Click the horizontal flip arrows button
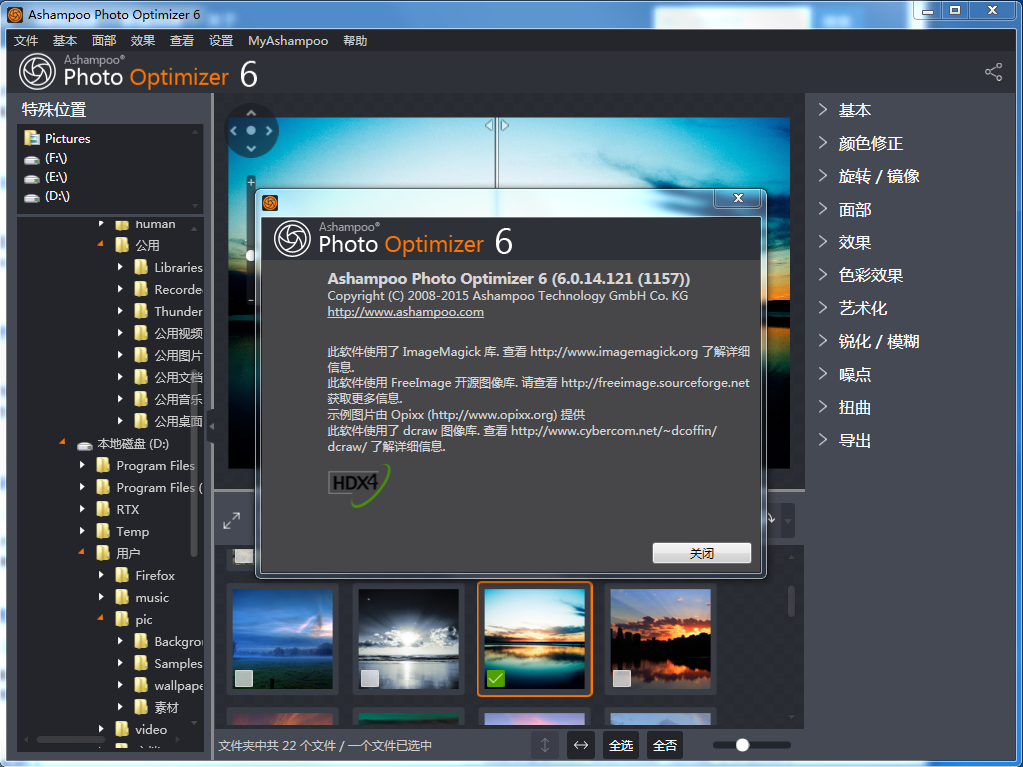The width and height of the screenshot is (1023, 767). click(580, 745)
